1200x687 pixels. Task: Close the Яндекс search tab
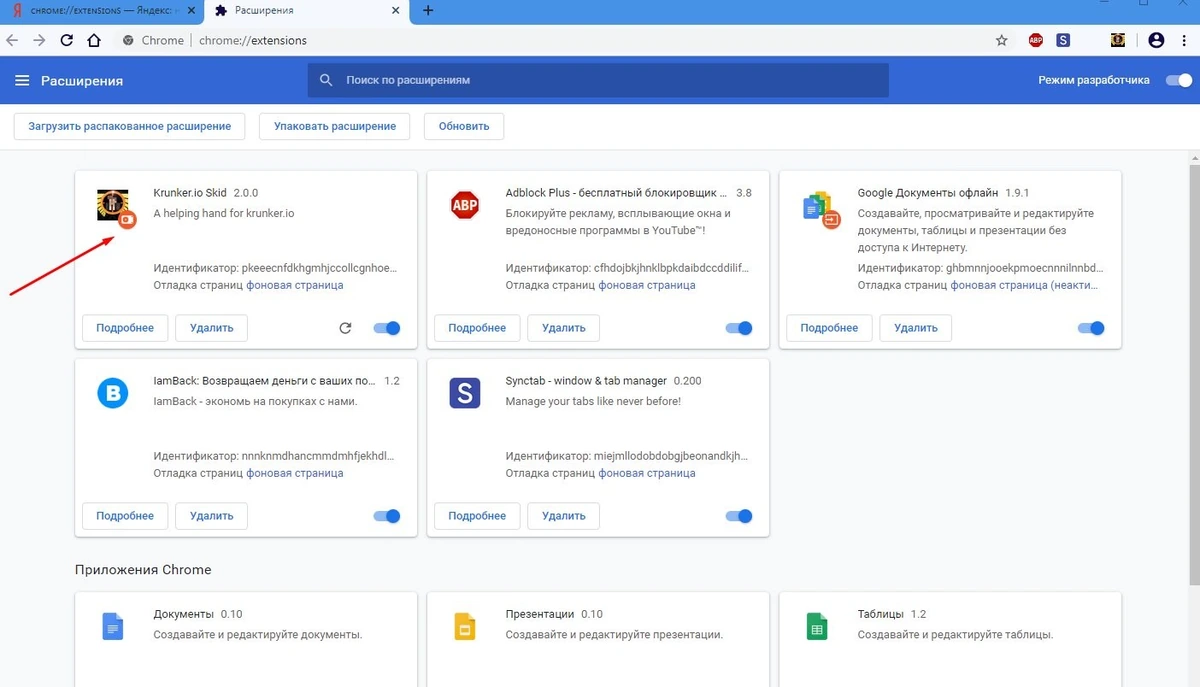[x=190, y=11]
